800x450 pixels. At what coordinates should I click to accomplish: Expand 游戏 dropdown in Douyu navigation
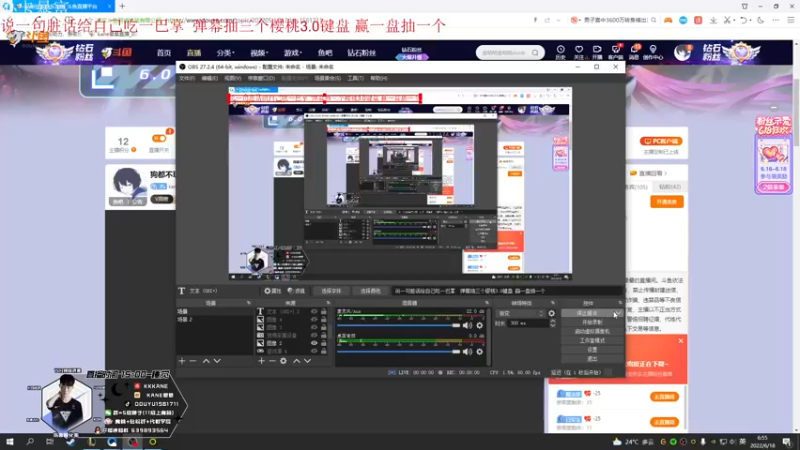click(x=293, y=53)
